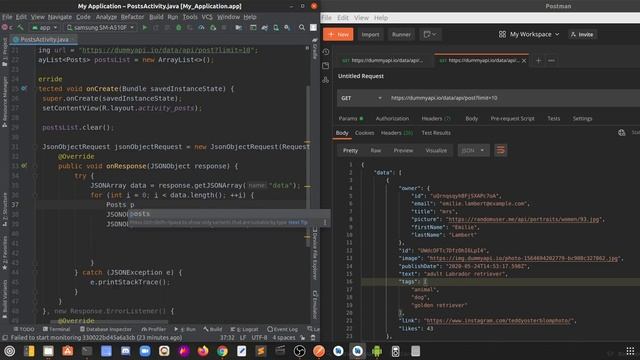Screen dimensions: 640x360
Task: Click the request URL input field
Action: coord(513,98)
